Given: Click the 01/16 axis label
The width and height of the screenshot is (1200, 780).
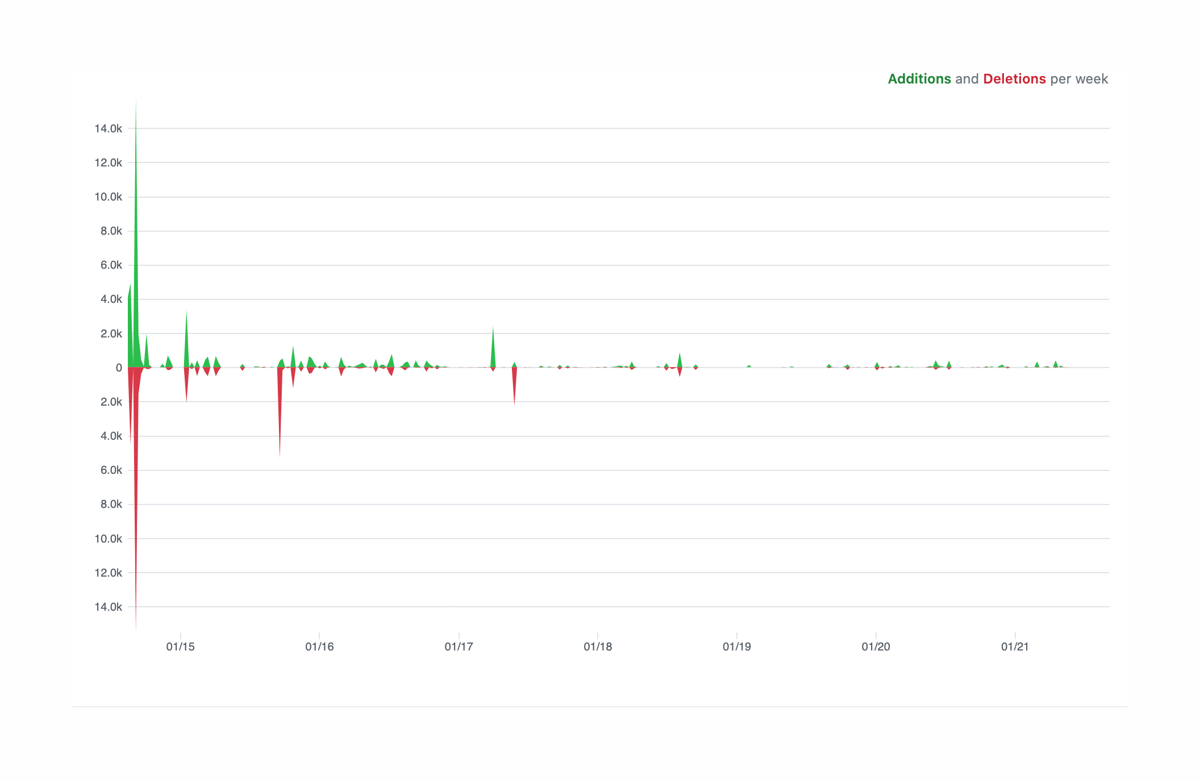Looking at the screenshot, I should [320, 646].
